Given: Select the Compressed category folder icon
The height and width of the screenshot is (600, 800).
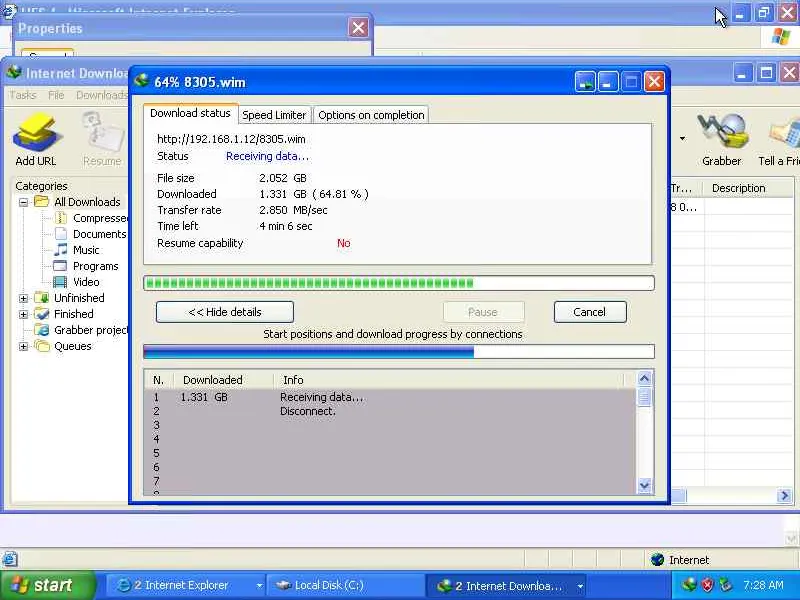Looking at the screenshot, I should pyautogui.click(x=60, y=218).
